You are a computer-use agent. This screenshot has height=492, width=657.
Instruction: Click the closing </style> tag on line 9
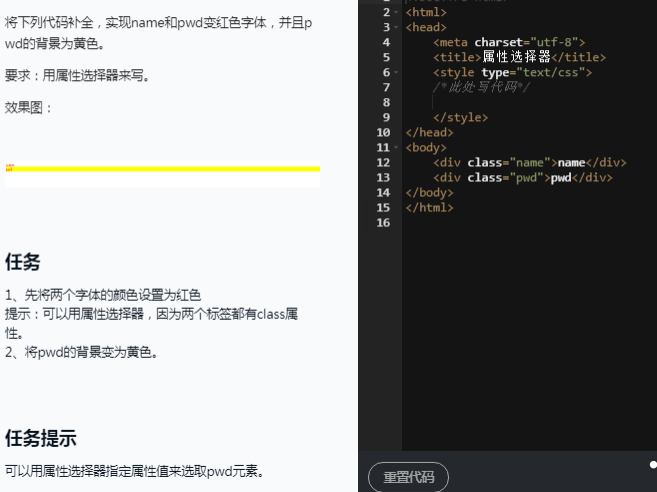460,117
